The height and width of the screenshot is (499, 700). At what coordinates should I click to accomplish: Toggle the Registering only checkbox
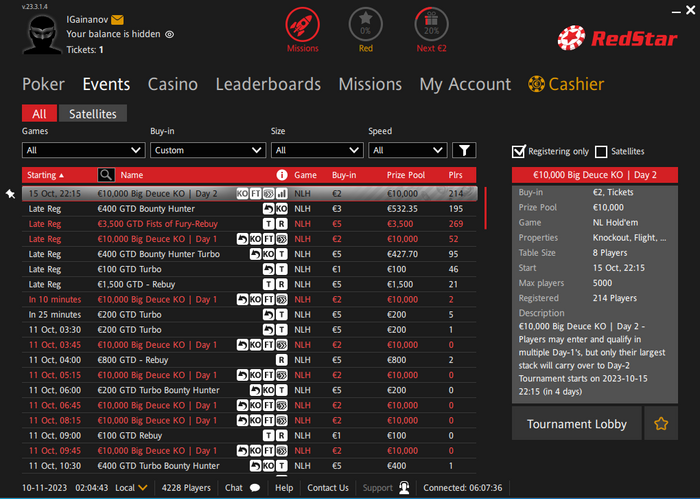518,152
